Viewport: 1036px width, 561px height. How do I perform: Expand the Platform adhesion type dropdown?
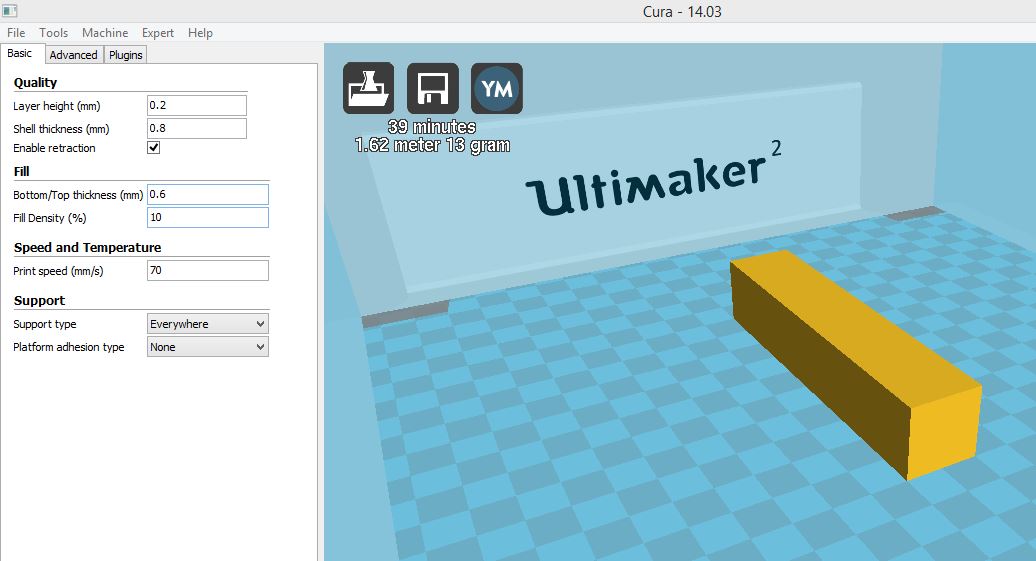[x=208, y=347]
